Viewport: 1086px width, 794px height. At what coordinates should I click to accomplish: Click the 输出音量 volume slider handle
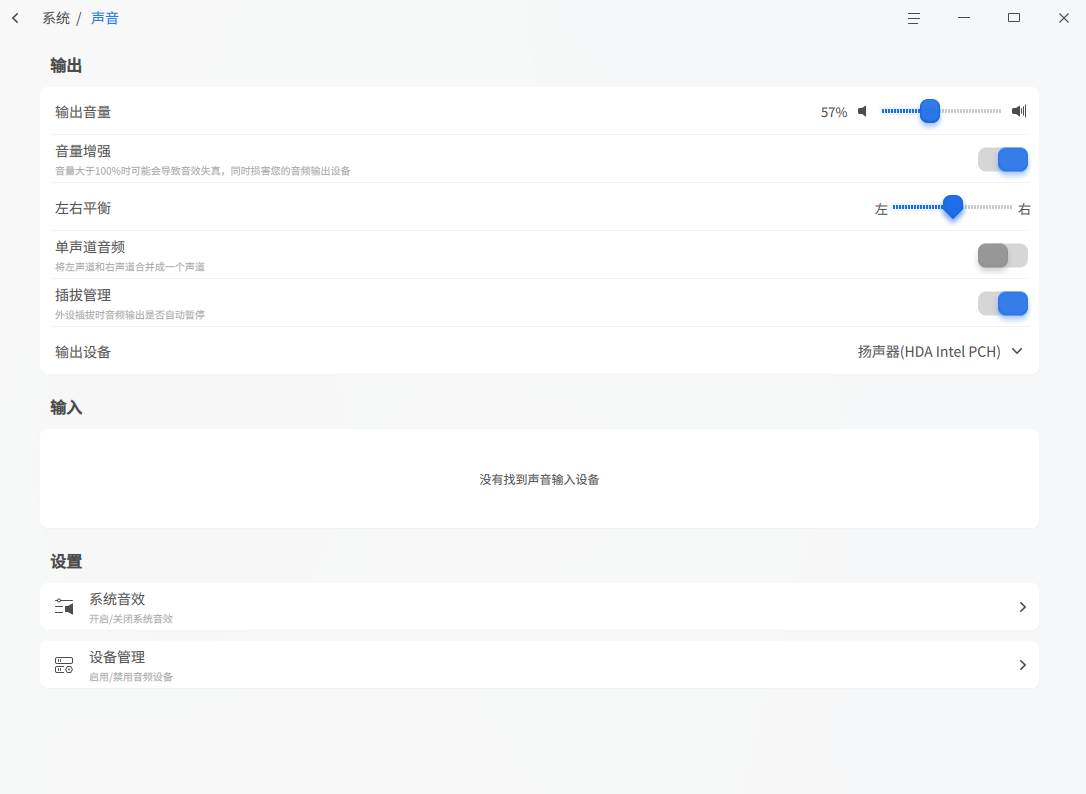point(929,111)
